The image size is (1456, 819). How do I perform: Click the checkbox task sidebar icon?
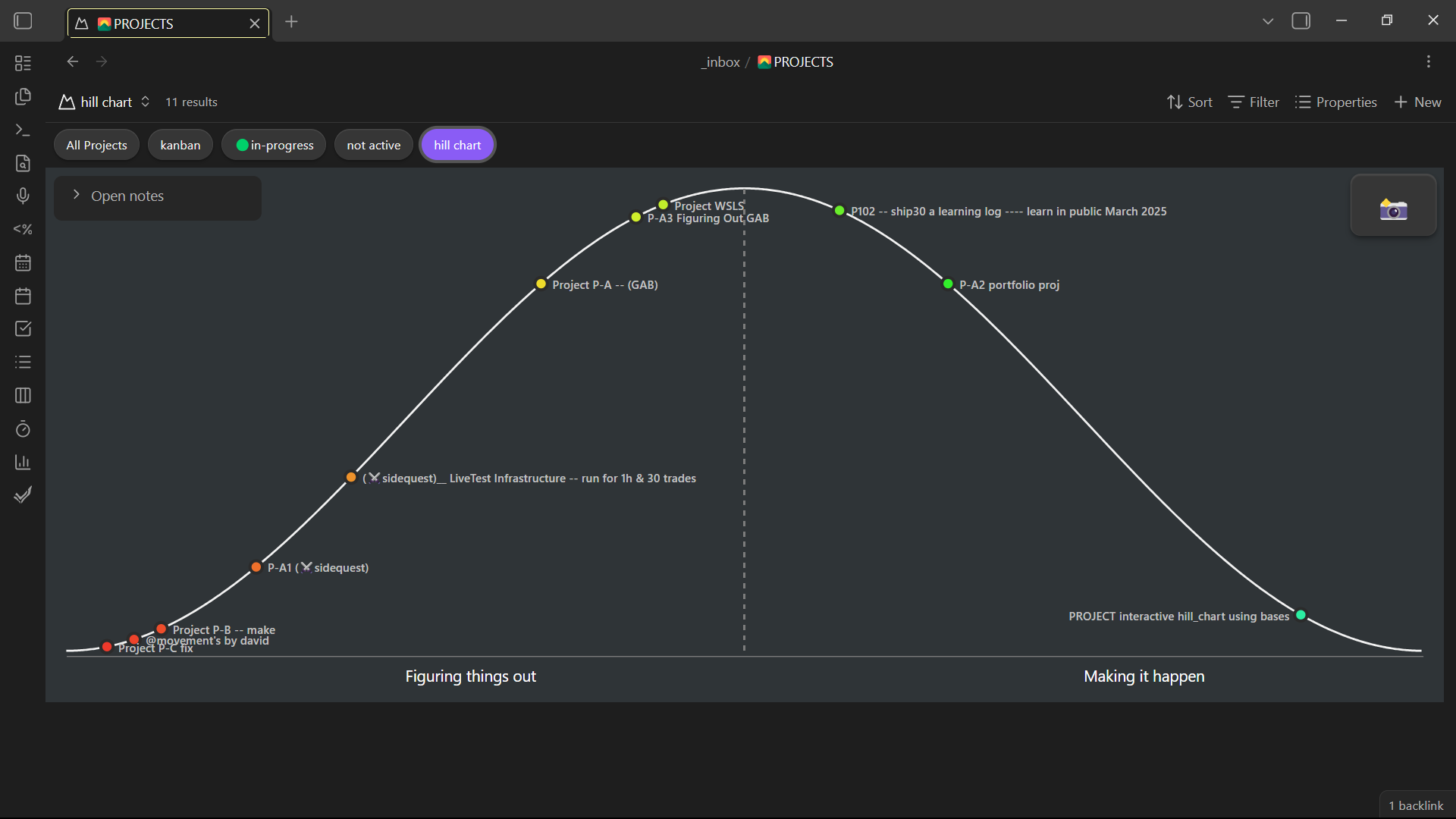click(23, 329)
